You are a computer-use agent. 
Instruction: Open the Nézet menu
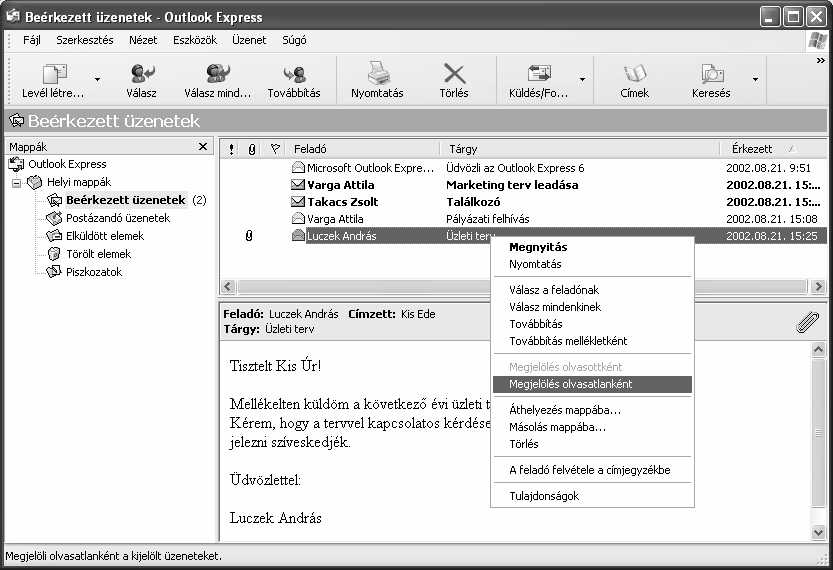click(x=143, y=40)
